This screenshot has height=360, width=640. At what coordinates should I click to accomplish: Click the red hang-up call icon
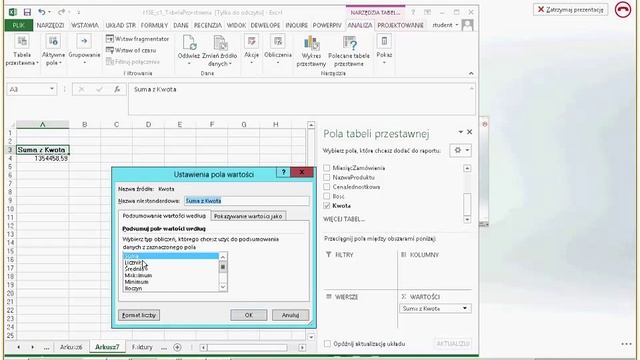(623, 9)
